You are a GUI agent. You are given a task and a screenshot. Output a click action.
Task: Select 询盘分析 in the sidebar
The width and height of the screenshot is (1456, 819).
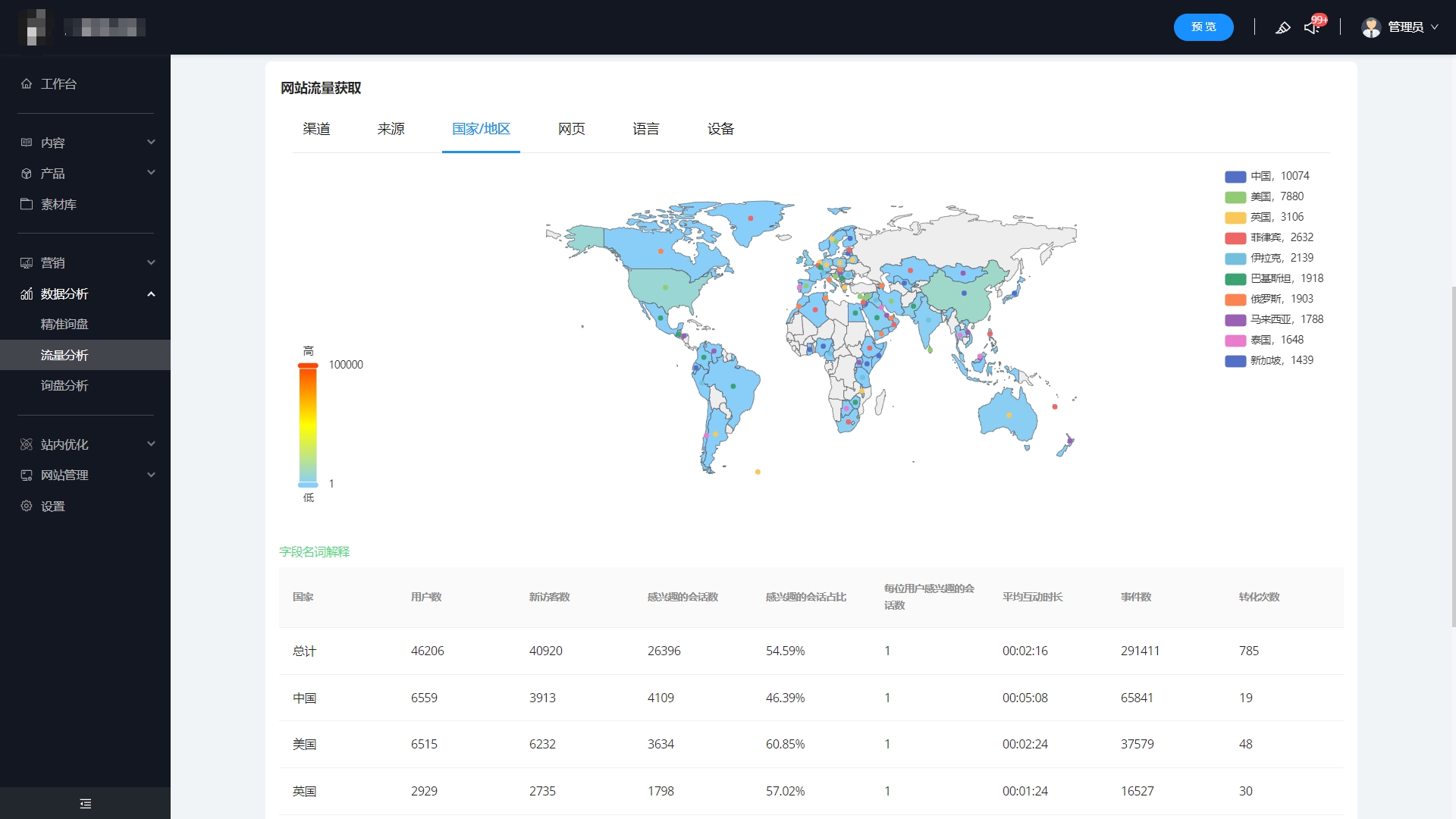coord(64,385)
